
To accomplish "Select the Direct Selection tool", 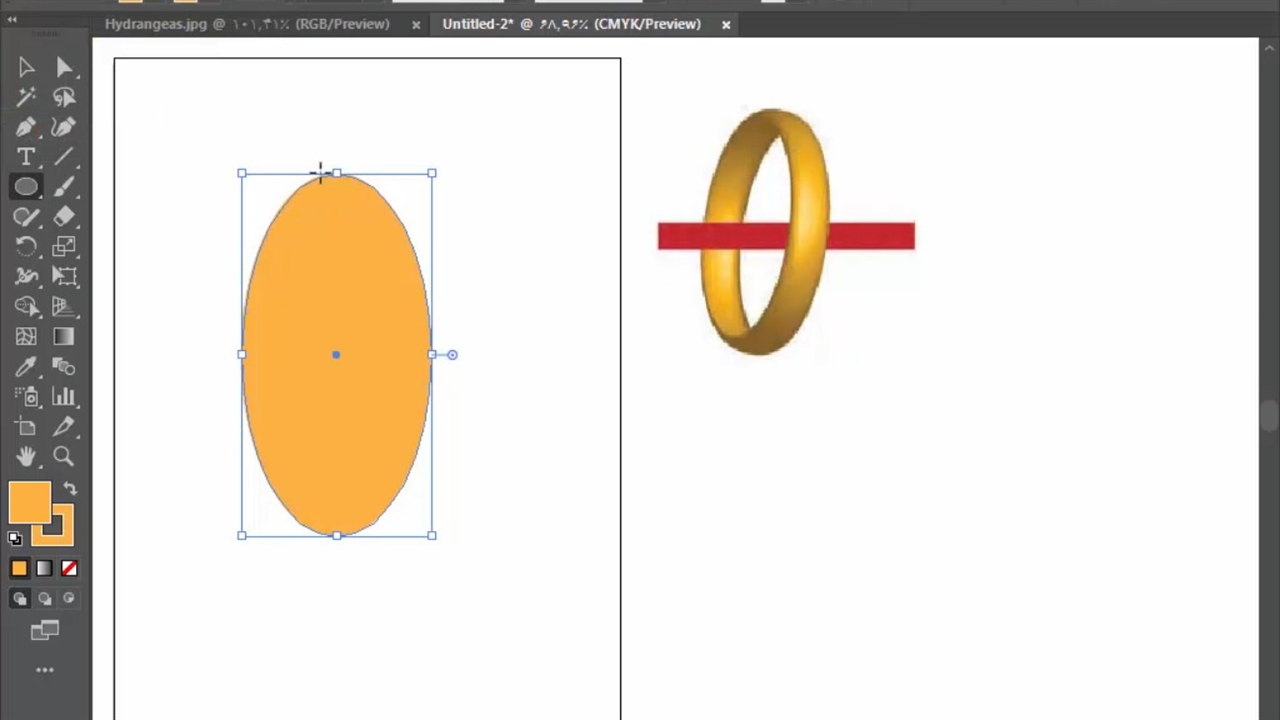I will pos(64,67).
